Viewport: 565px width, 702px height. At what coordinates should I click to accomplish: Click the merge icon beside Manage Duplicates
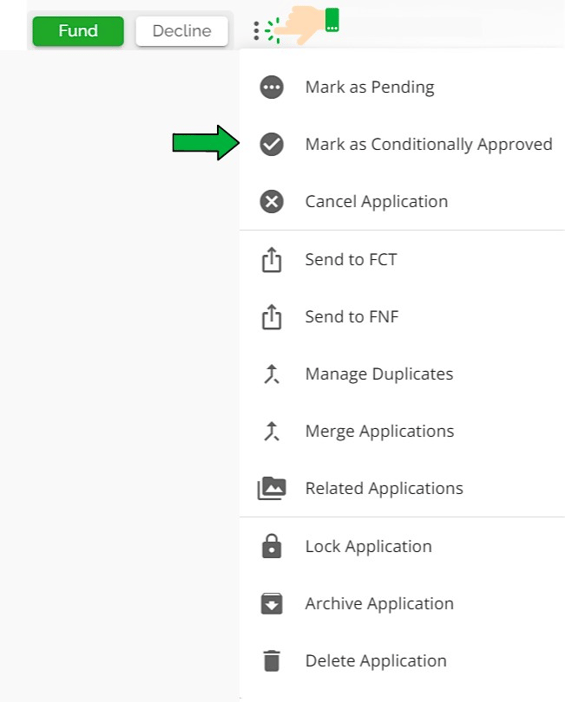271,374
